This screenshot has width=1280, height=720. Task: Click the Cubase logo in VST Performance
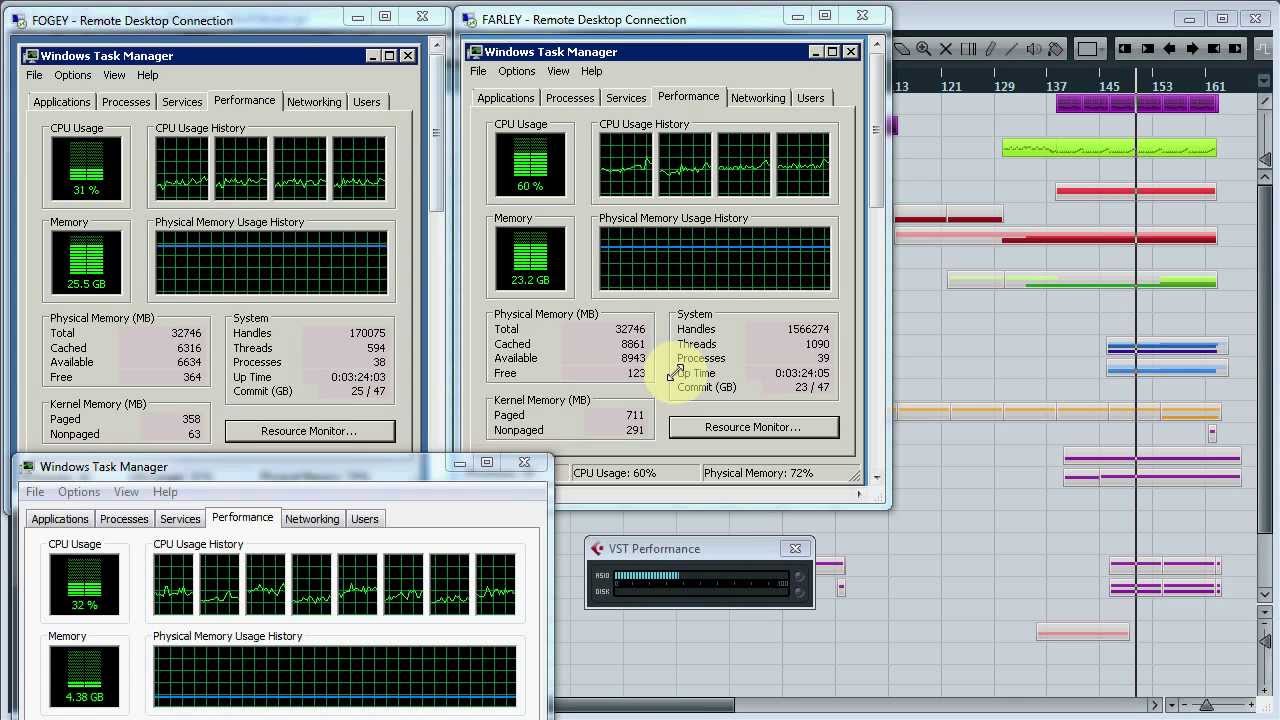597,548
